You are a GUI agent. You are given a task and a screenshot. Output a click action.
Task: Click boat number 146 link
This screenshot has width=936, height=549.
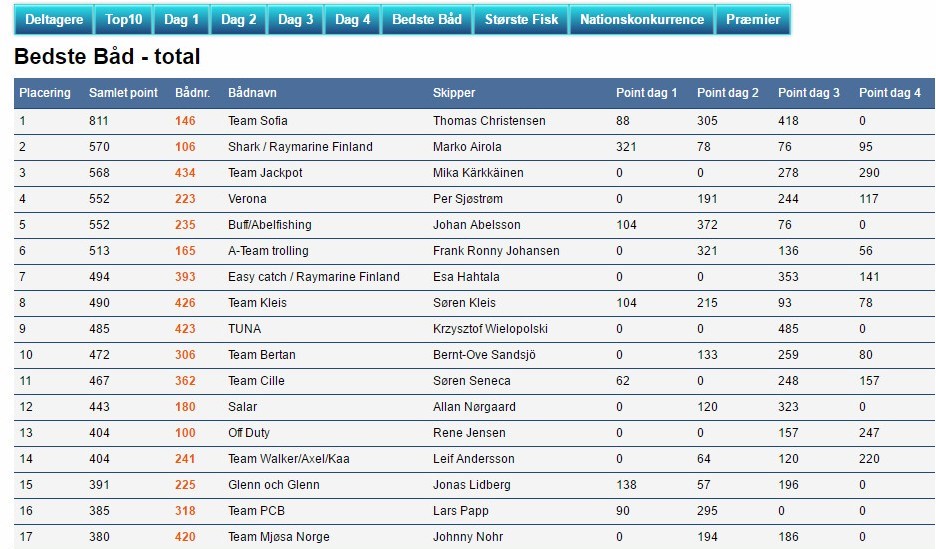[x=185, y=121]
